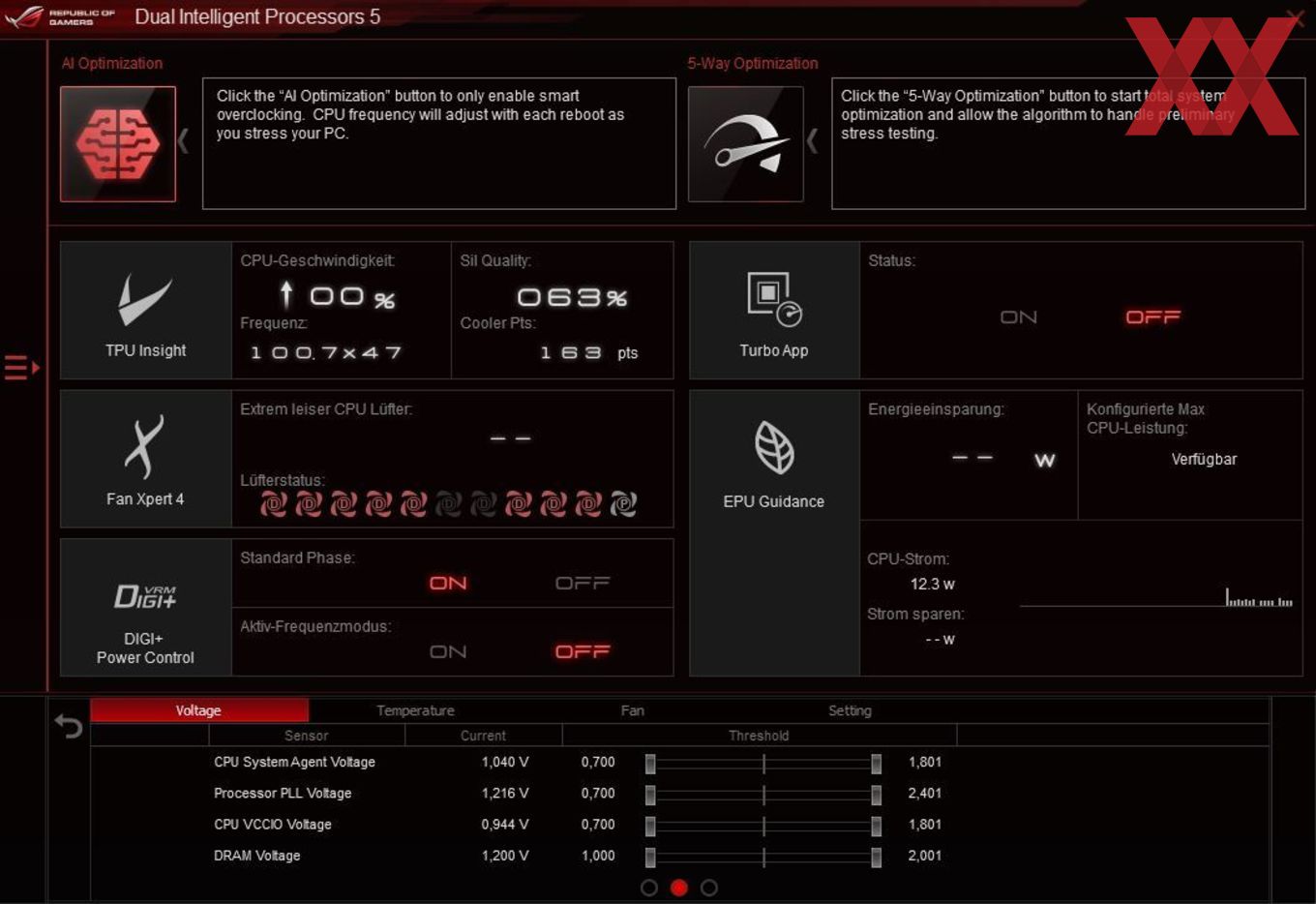1316x904 pixels.
Task: Click the 0,944 V current value
Action: tap(505, 824)
